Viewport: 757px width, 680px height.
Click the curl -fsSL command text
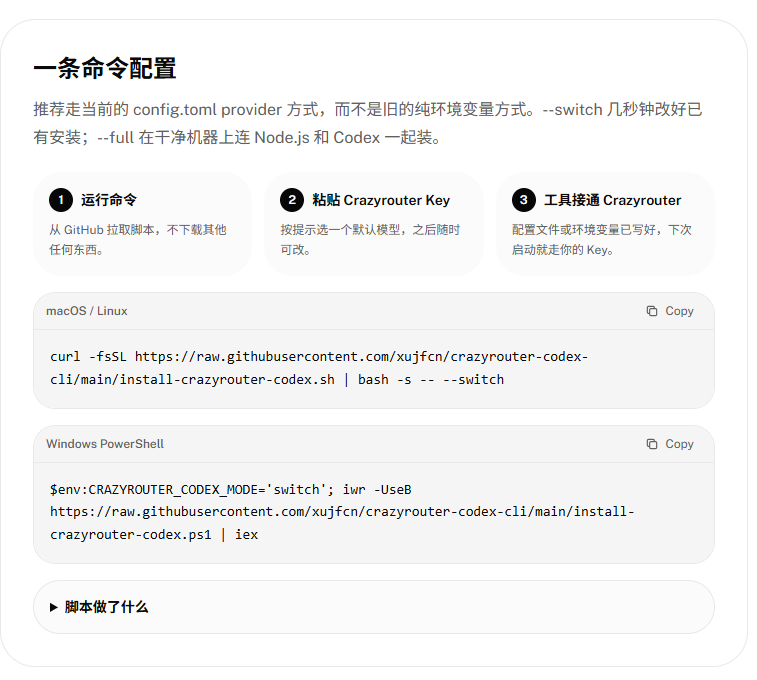click(319, 368)
